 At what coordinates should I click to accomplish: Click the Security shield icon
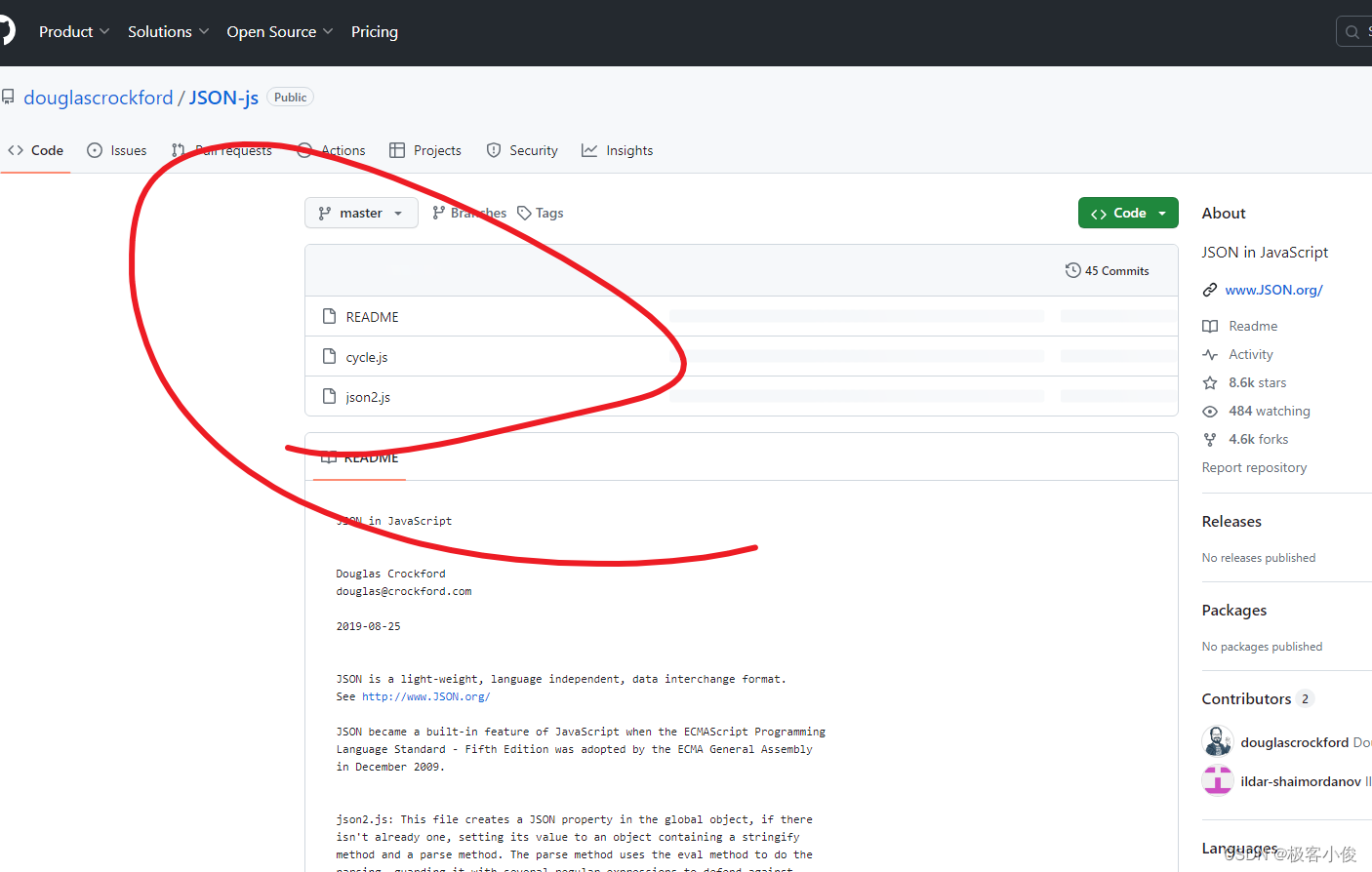coord(494,150)
